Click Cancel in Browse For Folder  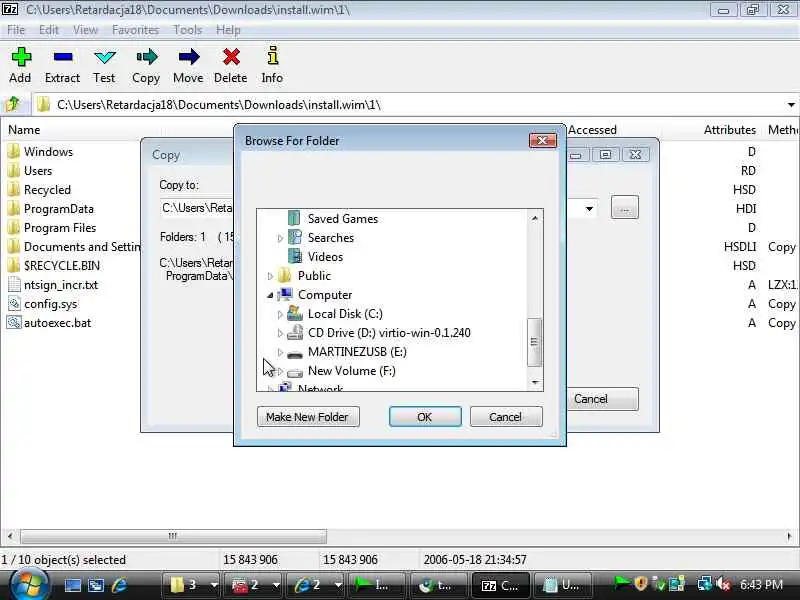[506, 417]
